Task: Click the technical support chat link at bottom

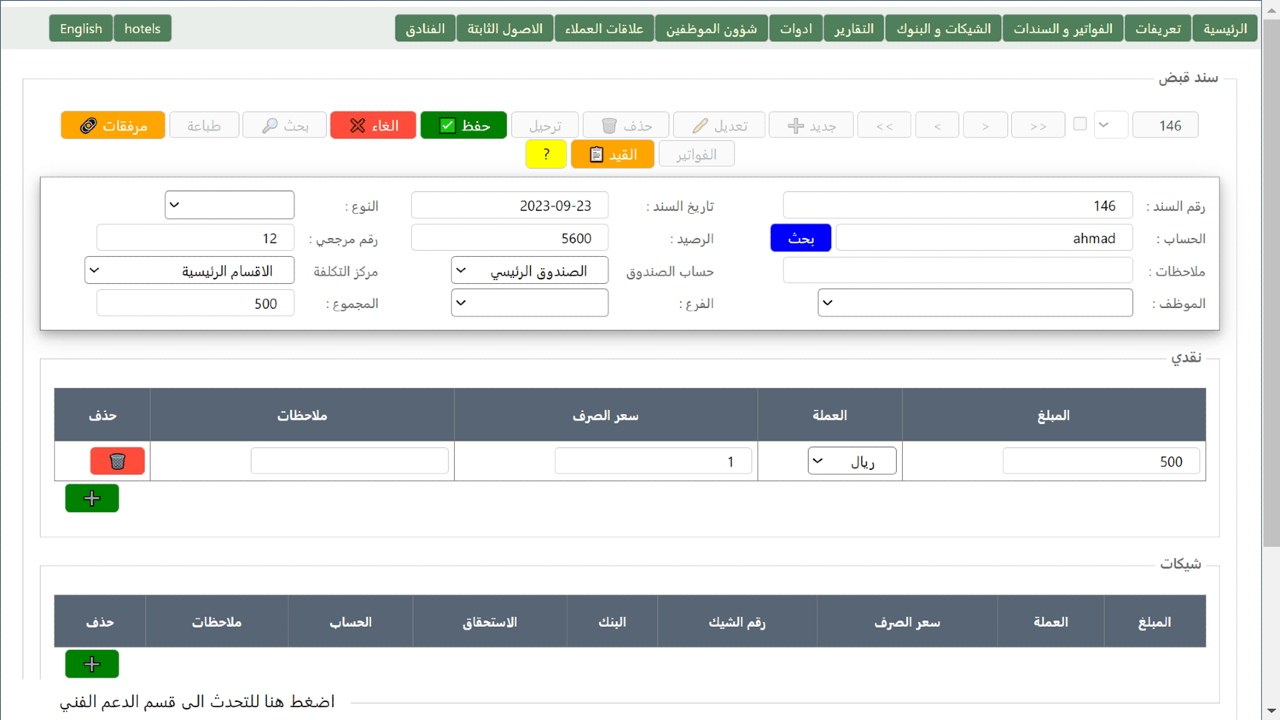Action: pyautogui.click(x=197, y=702)
